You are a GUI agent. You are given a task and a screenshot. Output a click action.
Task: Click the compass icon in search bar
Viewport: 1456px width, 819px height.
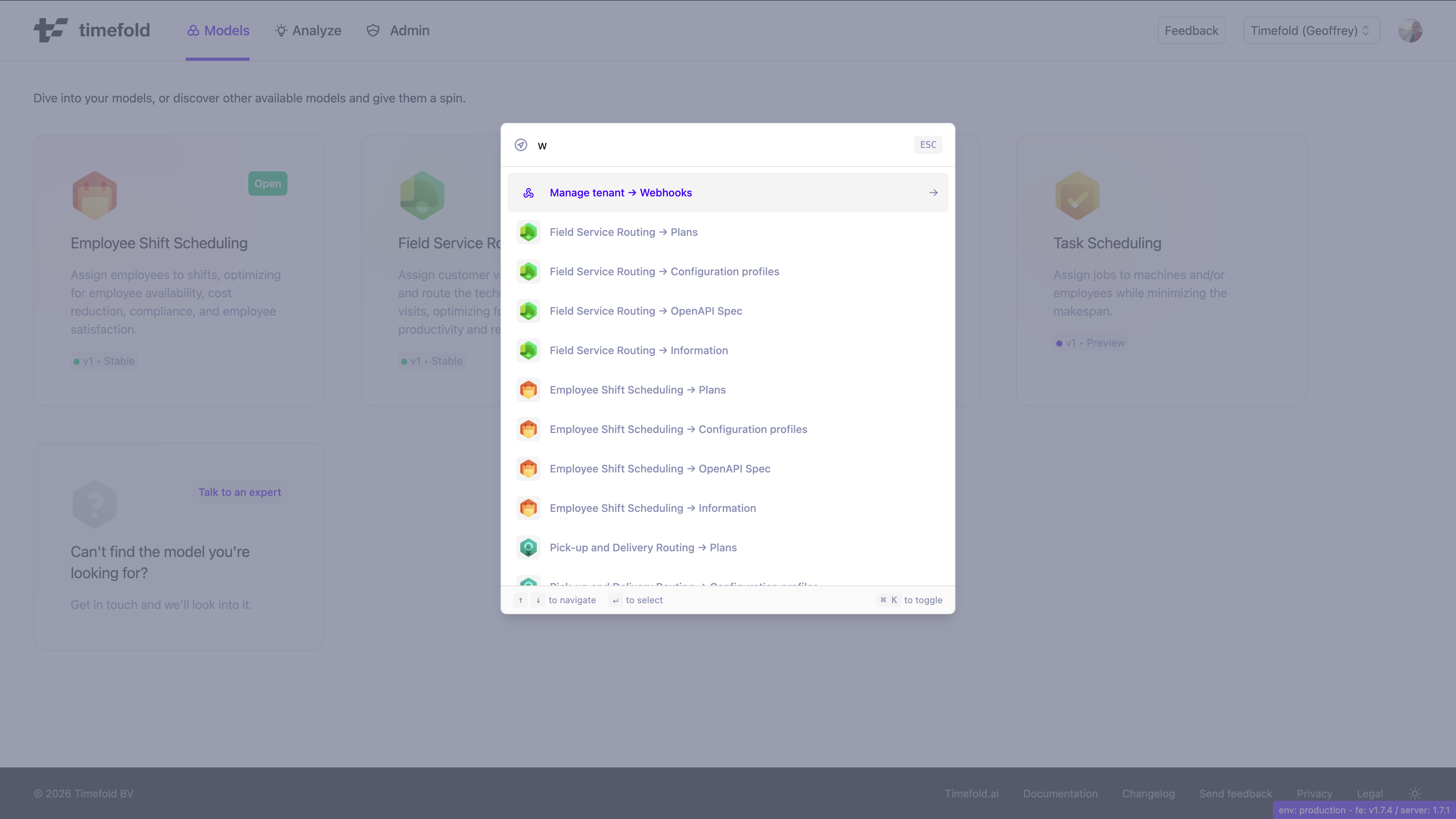click(521, 145)
